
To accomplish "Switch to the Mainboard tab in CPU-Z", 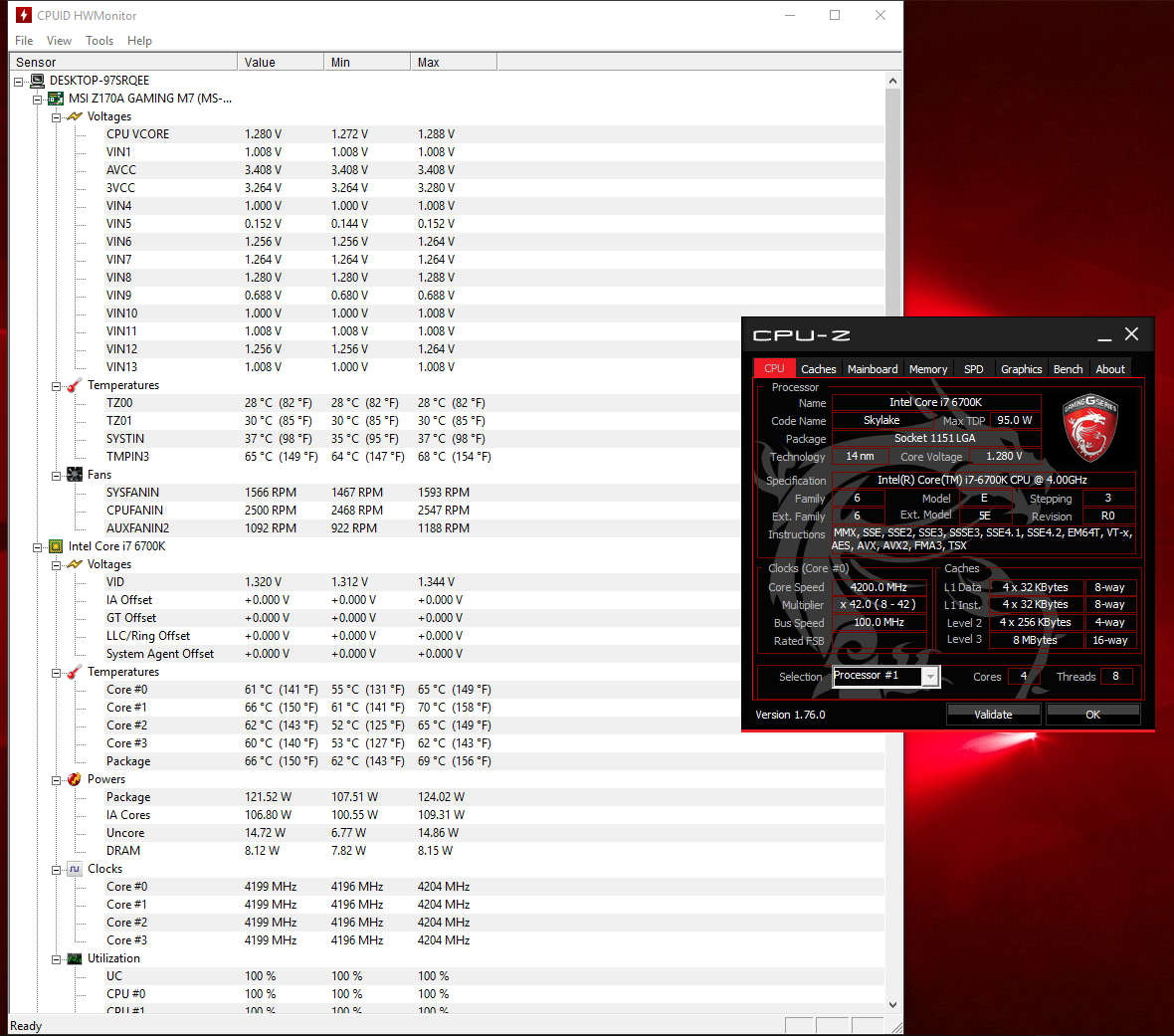I will 873,368.
